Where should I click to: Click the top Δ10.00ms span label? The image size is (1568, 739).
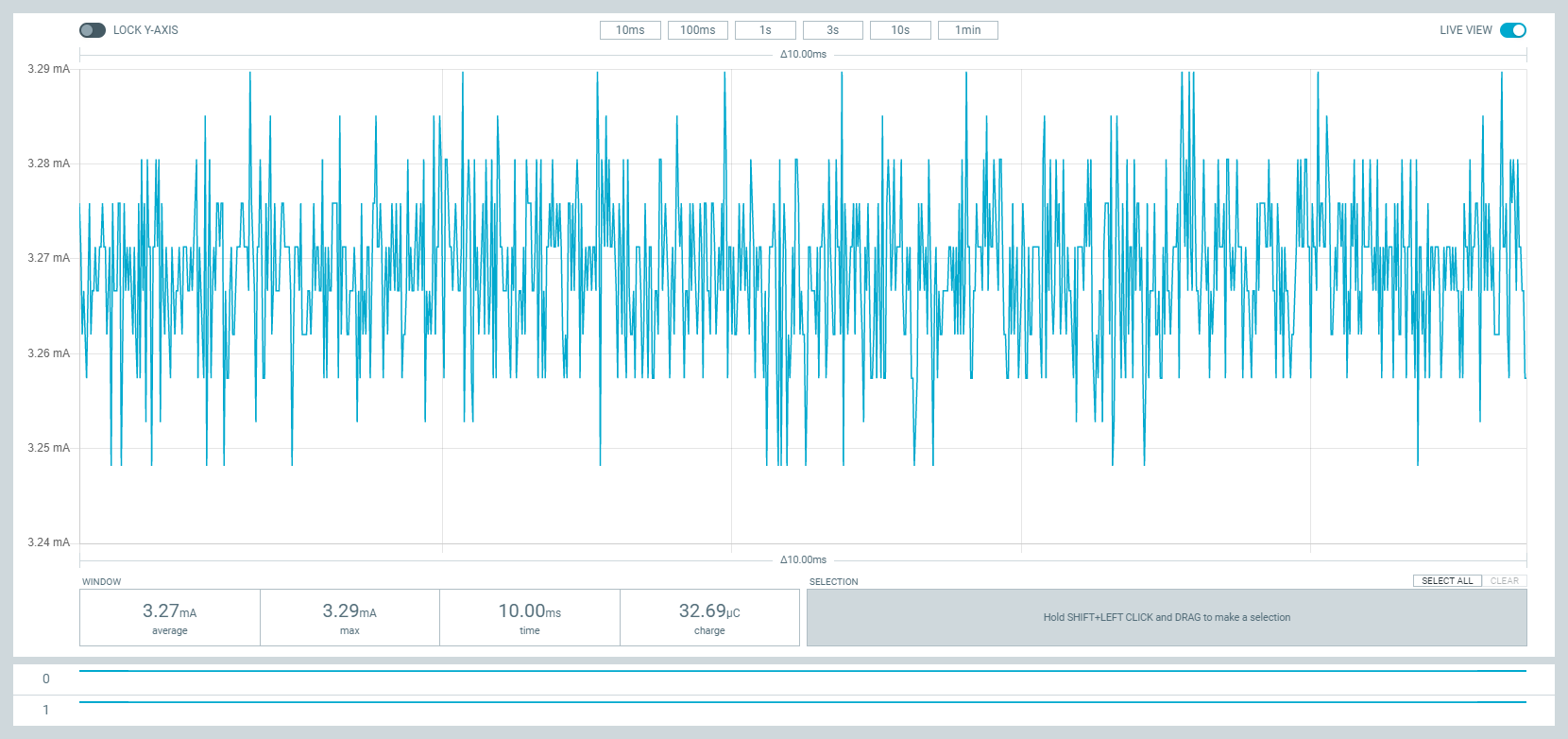pos(803,55)
